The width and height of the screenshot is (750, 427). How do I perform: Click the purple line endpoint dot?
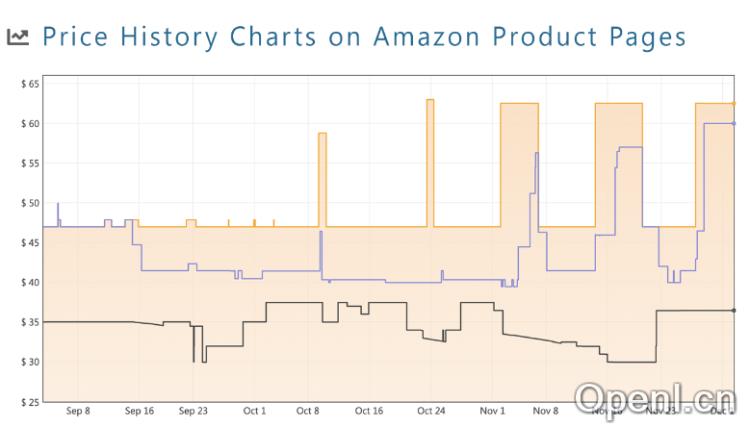pos(734,123)
